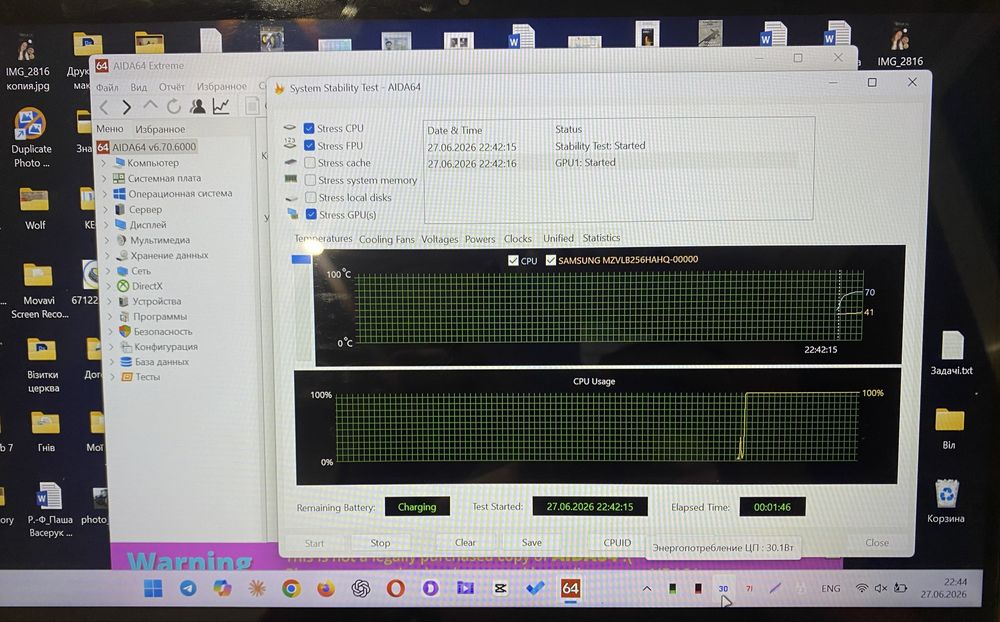The width and height of the screenshot is (1000, 622).
Task: Open the CPUID panel button
Action: [617, 542]
